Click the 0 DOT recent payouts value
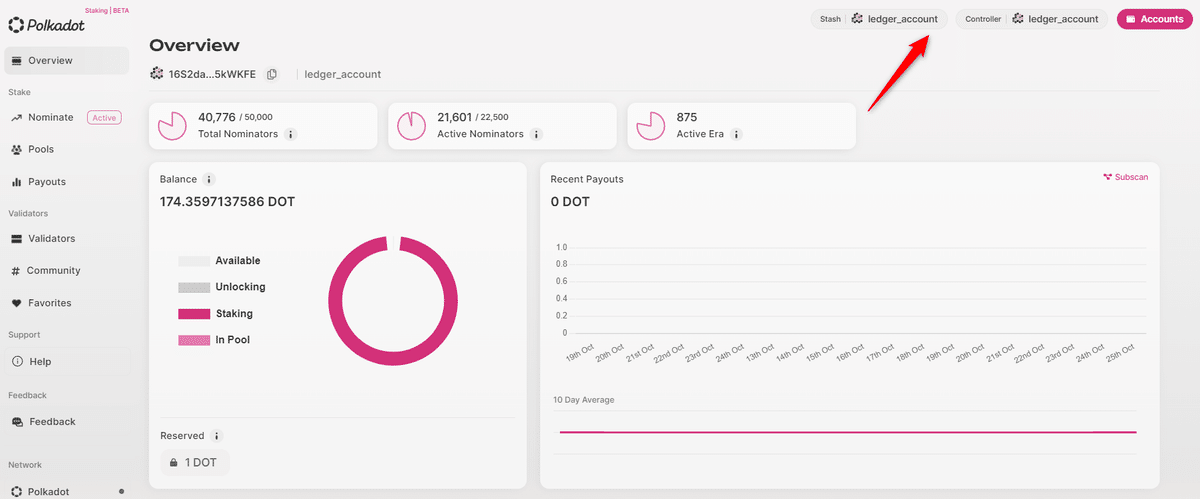Screen dimensions: 1200x499 (x=570, y=202)
